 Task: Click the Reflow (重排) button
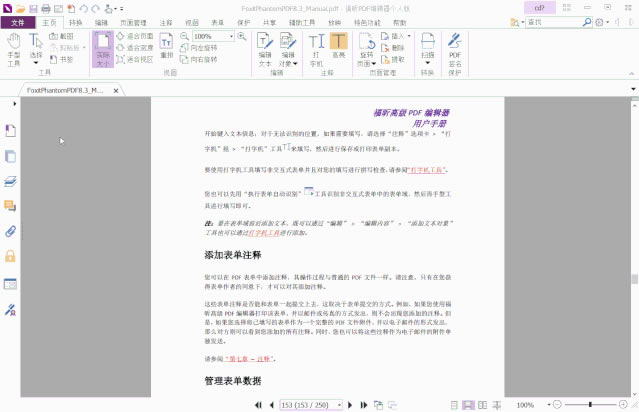(167, 46)
